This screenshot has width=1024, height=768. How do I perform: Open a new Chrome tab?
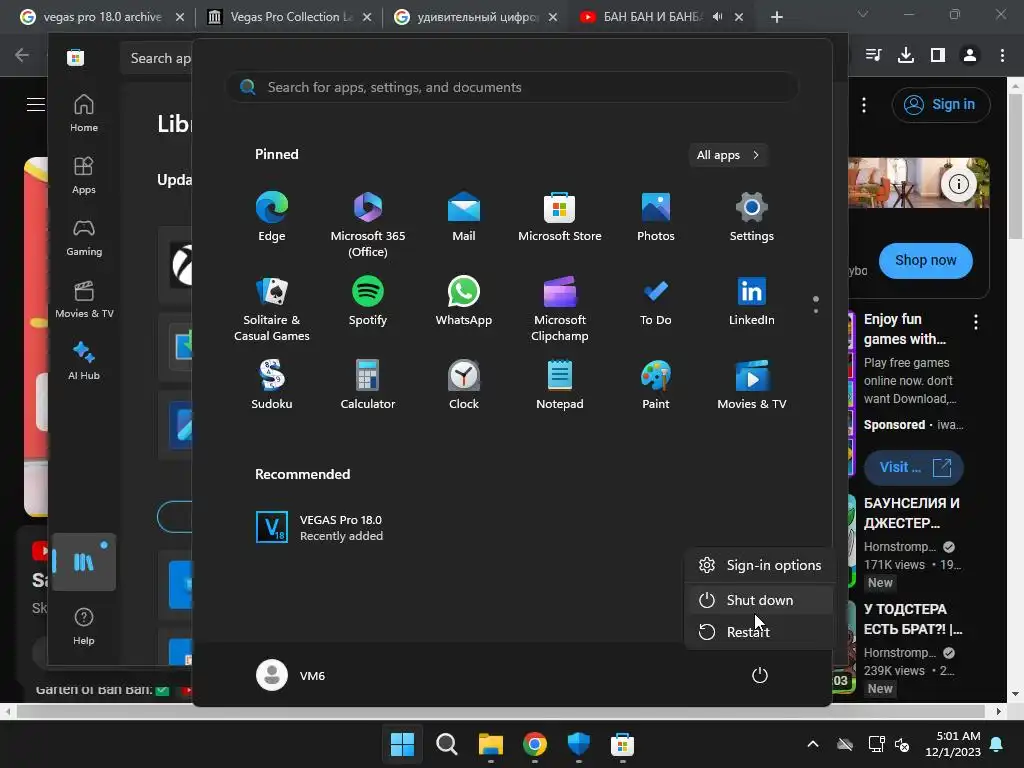tap(776, 17)
